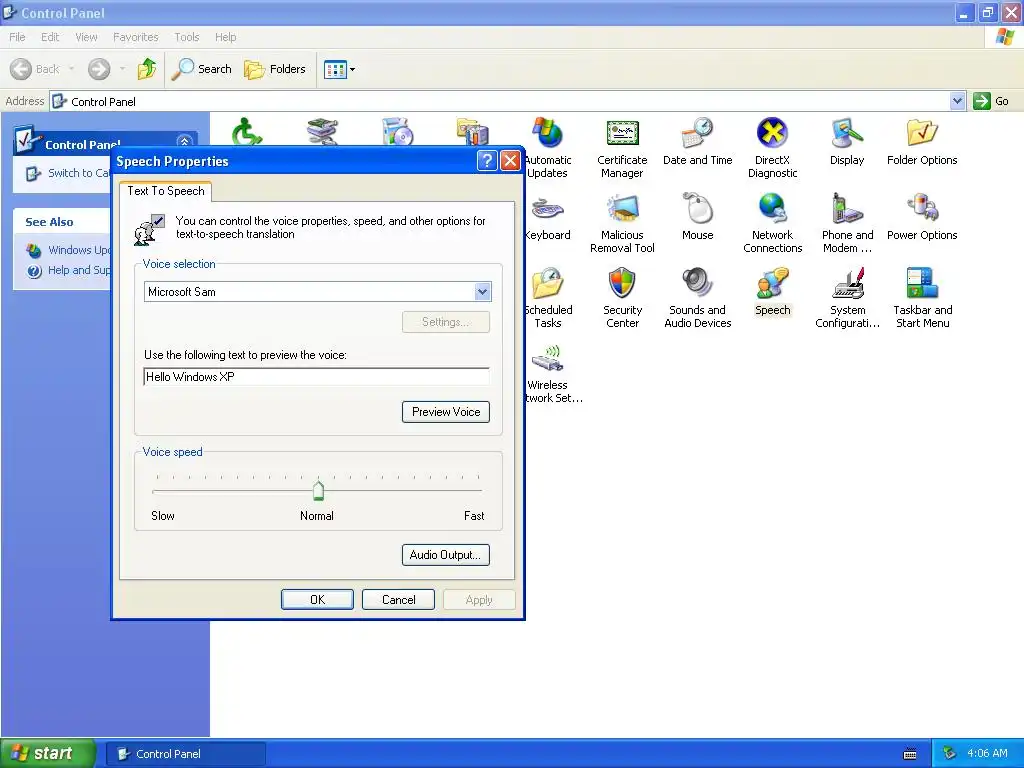Click OK in Speech Properties

click(317, 600)
